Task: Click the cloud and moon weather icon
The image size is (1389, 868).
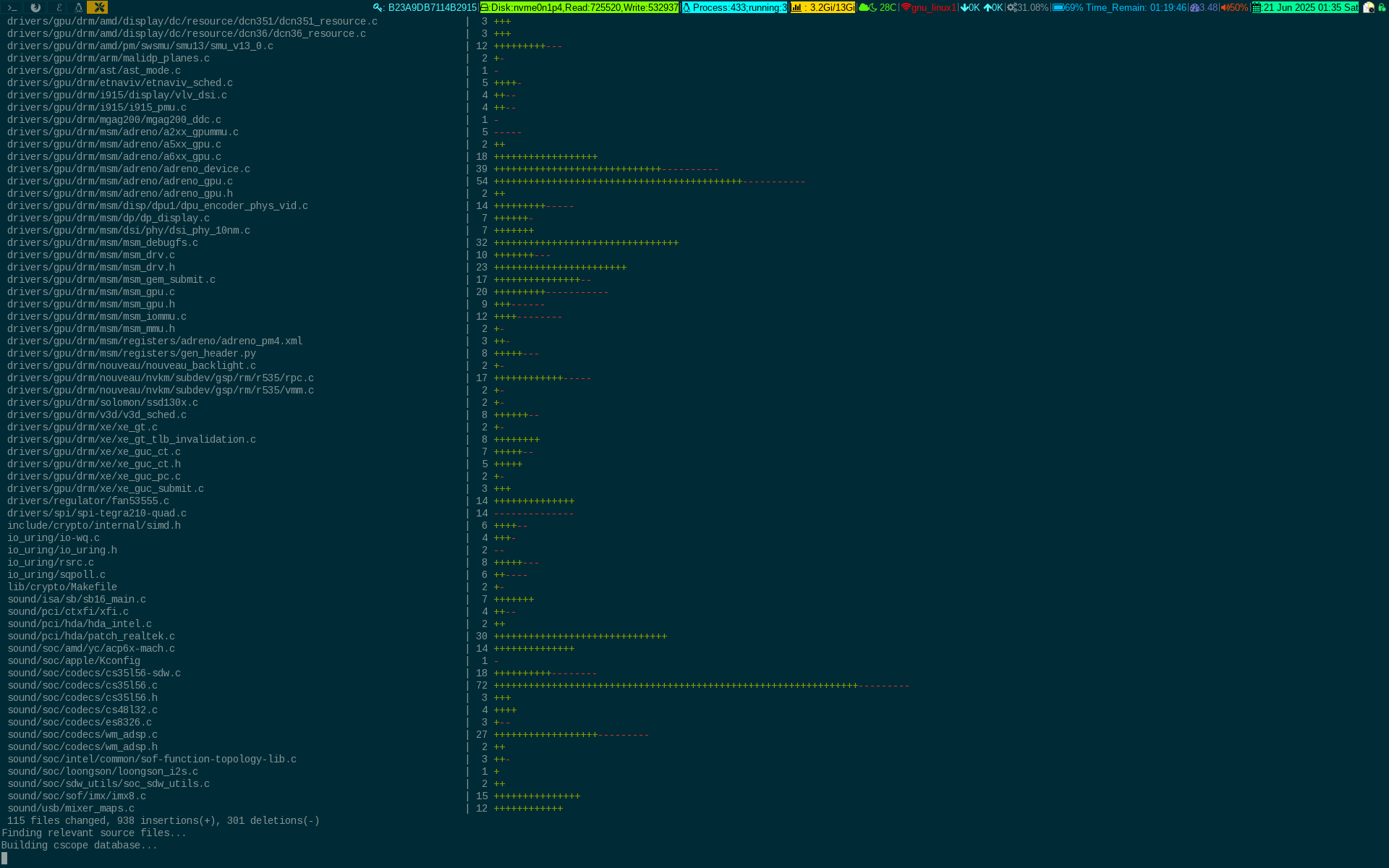Action: pyautogui.click(x=868, y=7)
